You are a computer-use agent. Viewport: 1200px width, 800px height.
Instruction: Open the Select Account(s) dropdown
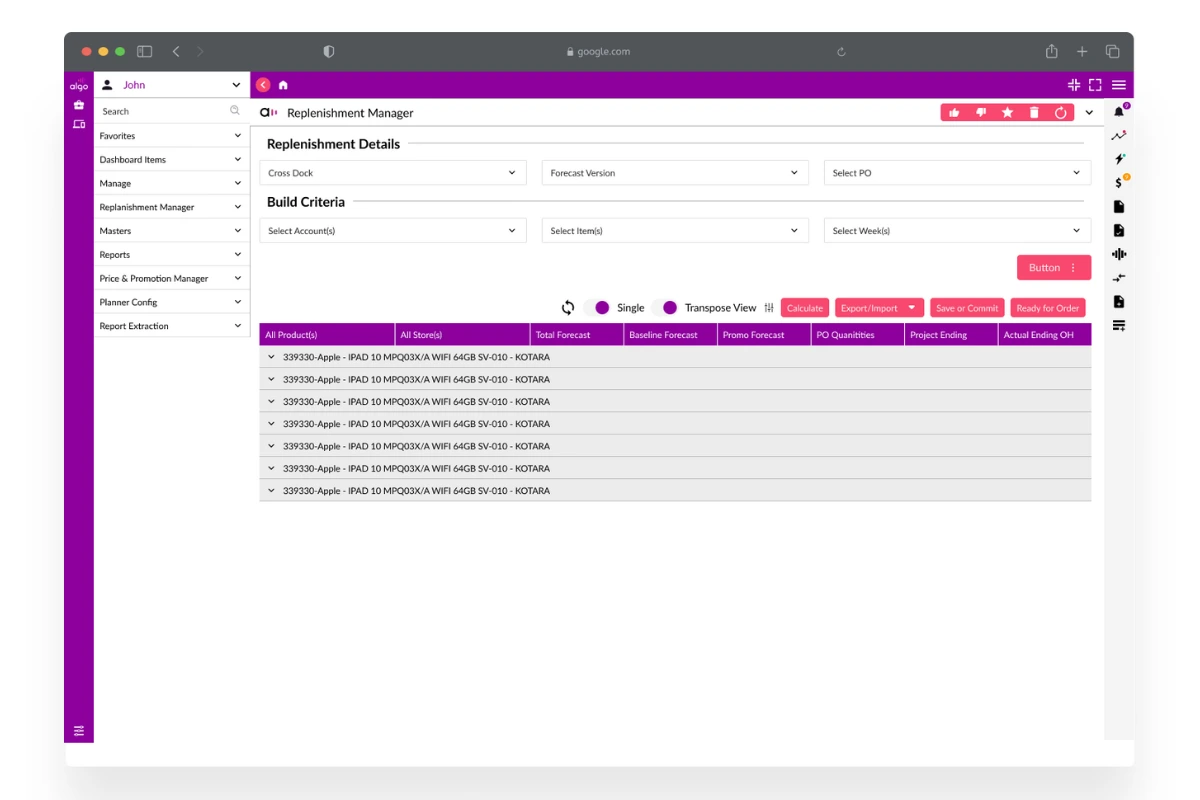[393, 231]
